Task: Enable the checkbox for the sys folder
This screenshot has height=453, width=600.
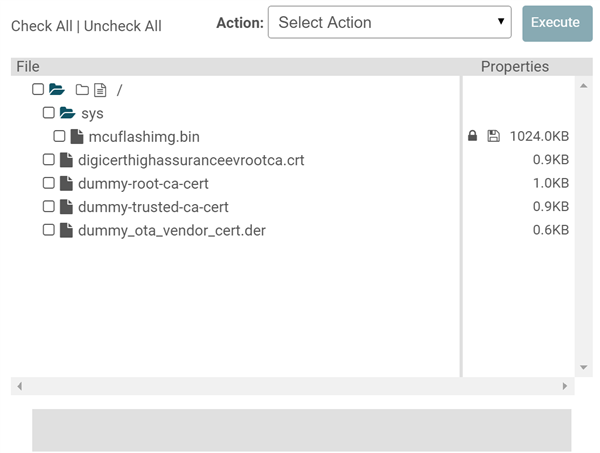Action: tap(49, 113)
